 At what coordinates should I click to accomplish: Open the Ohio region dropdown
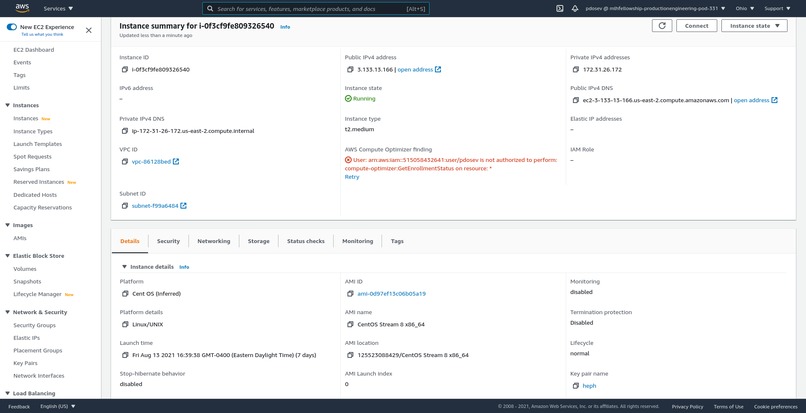point(745,9)
